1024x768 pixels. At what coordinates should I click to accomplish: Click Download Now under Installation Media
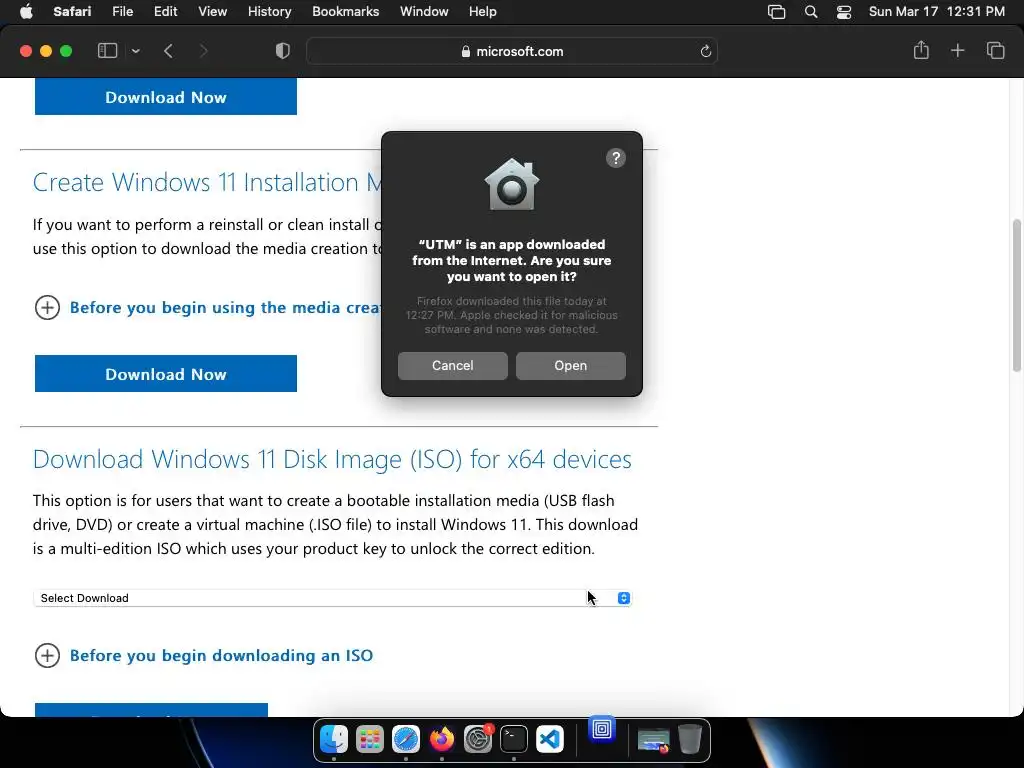[166, 374]
